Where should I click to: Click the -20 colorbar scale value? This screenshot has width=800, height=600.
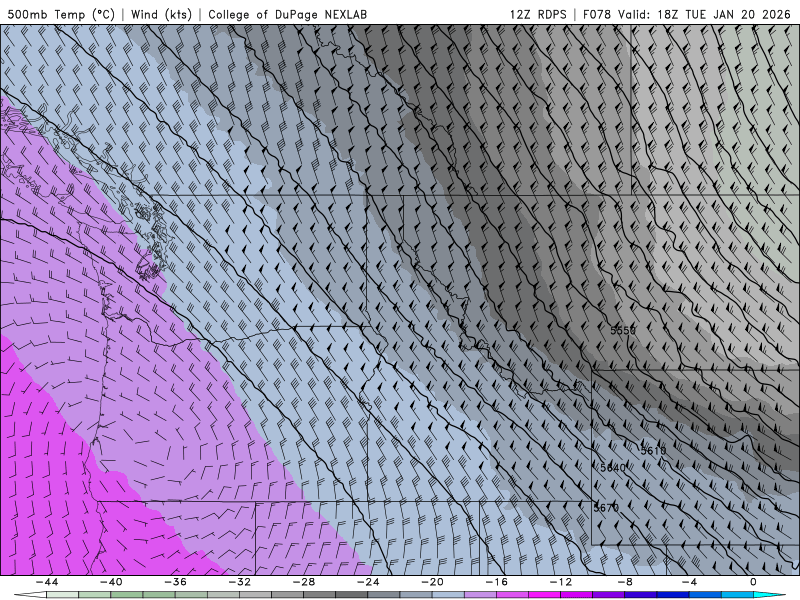click(432, 582)
